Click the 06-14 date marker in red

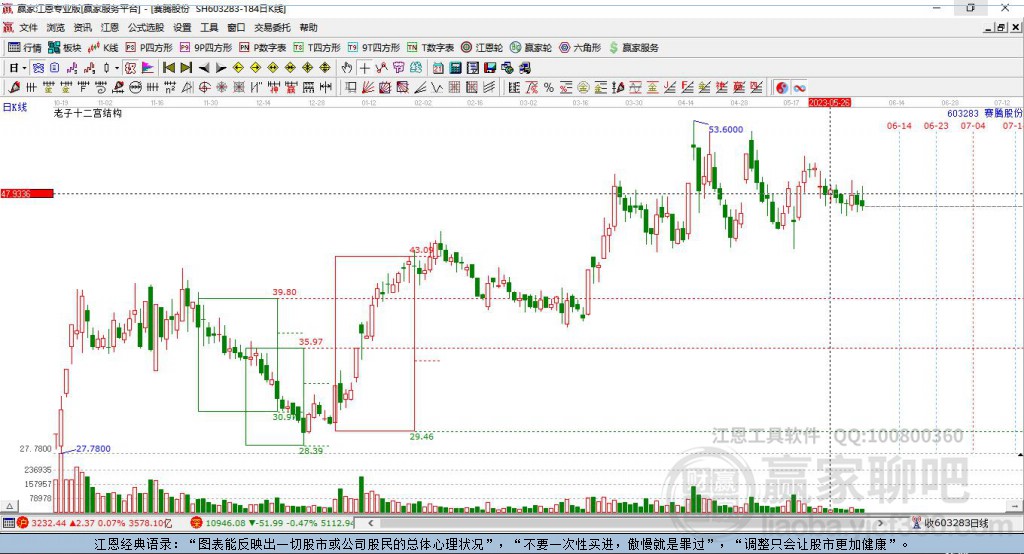tap(899, 125)
